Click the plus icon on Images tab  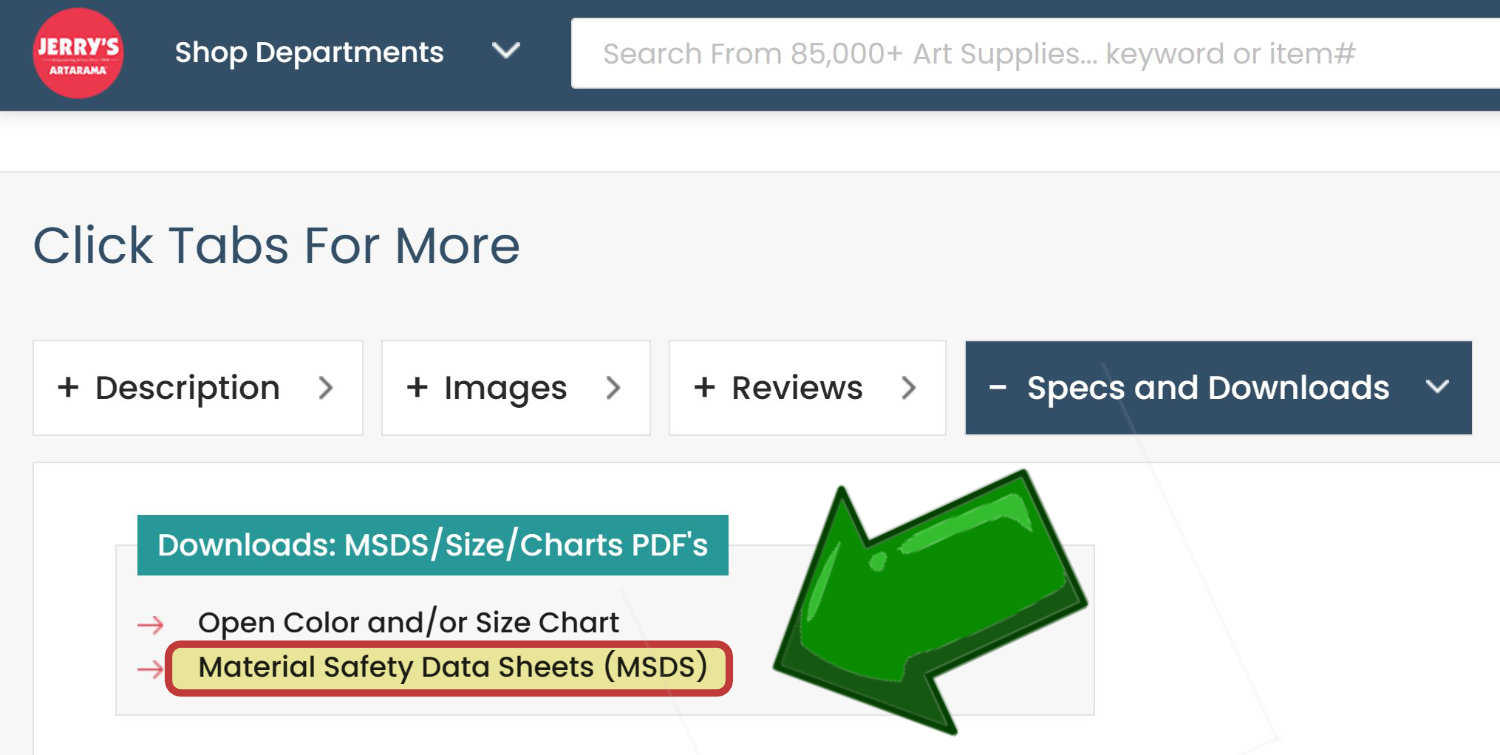coord(417,388)
